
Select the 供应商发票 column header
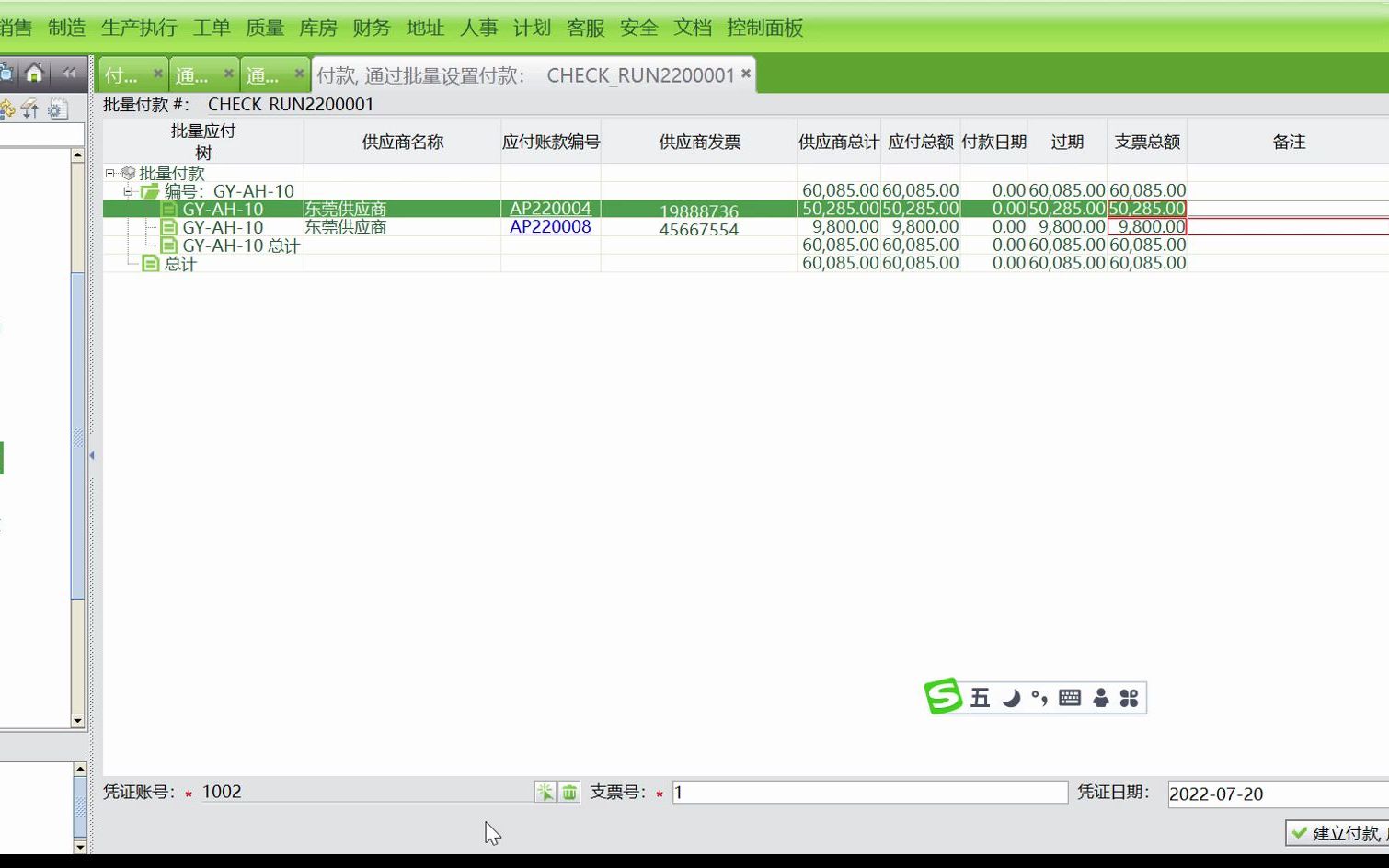point(699,142)
